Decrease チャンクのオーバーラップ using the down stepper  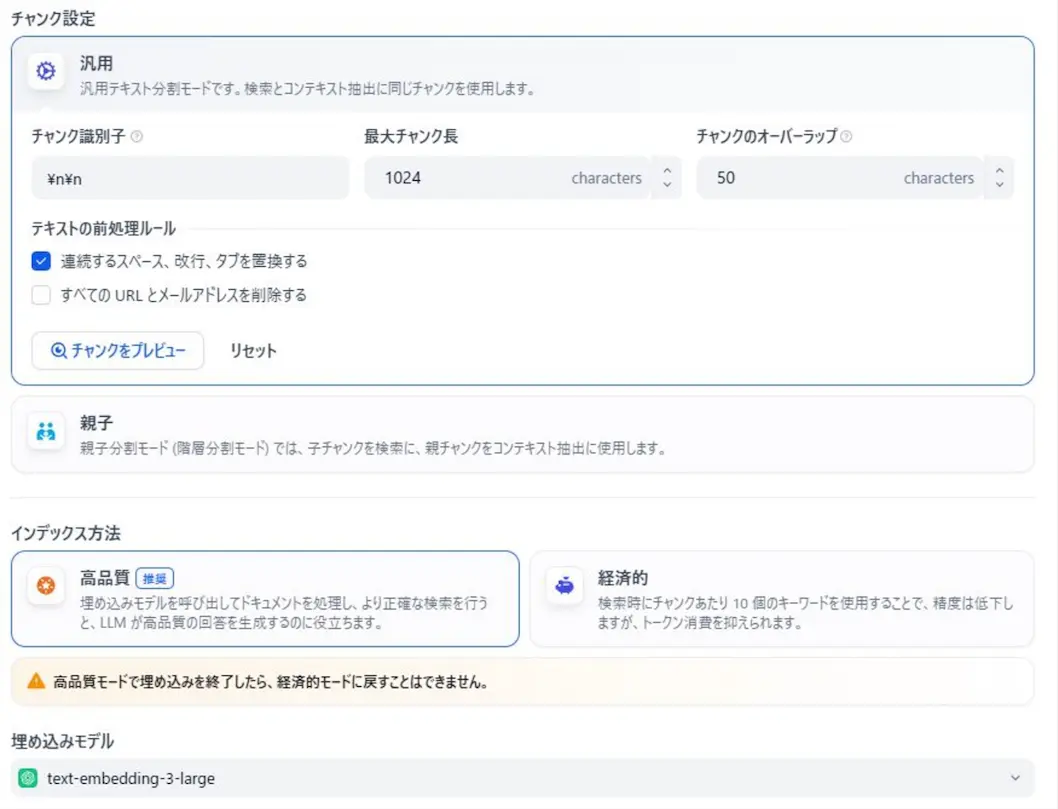click(x=999, y=184)
